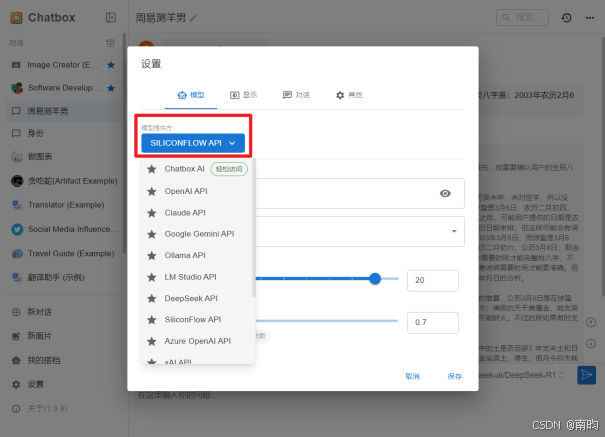Choose OpenAI API from provider list
605x437 pixels.
coord(198,191)
